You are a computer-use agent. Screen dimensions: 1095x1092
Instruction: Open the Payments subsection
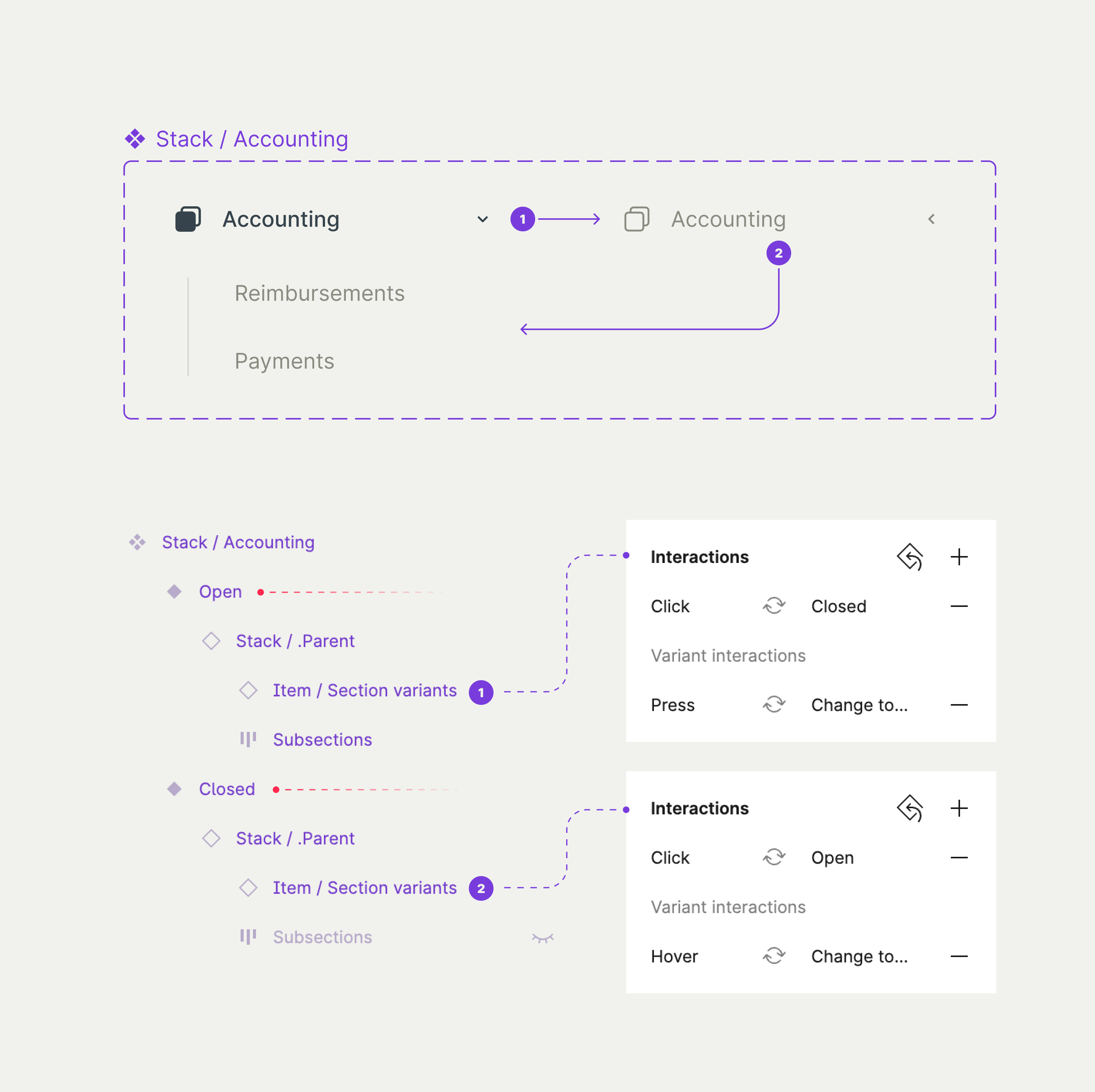[285, 362]
